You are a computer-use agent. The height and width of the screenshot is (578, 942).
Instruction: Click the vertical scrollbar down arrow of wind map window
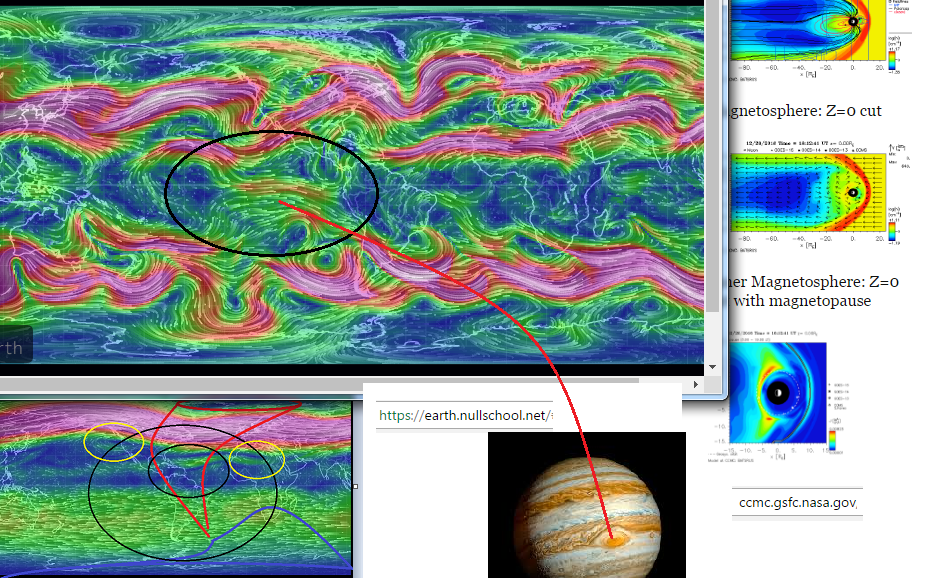[712, 367]
